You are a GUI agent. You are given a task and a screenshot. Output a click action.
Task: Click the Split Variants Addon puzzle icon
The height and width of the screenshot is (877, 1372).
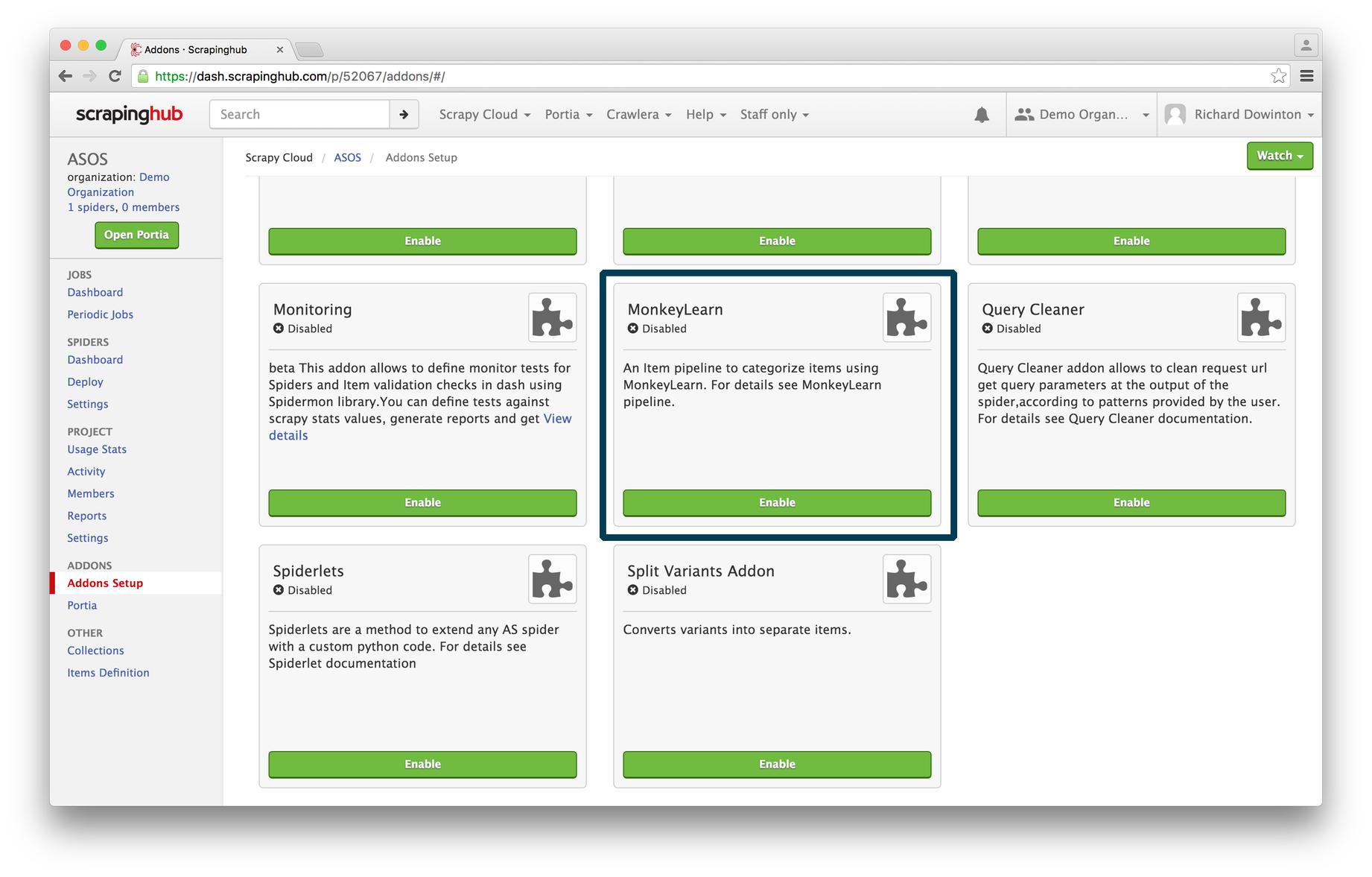pyautogui.click(x=907, y=579)
